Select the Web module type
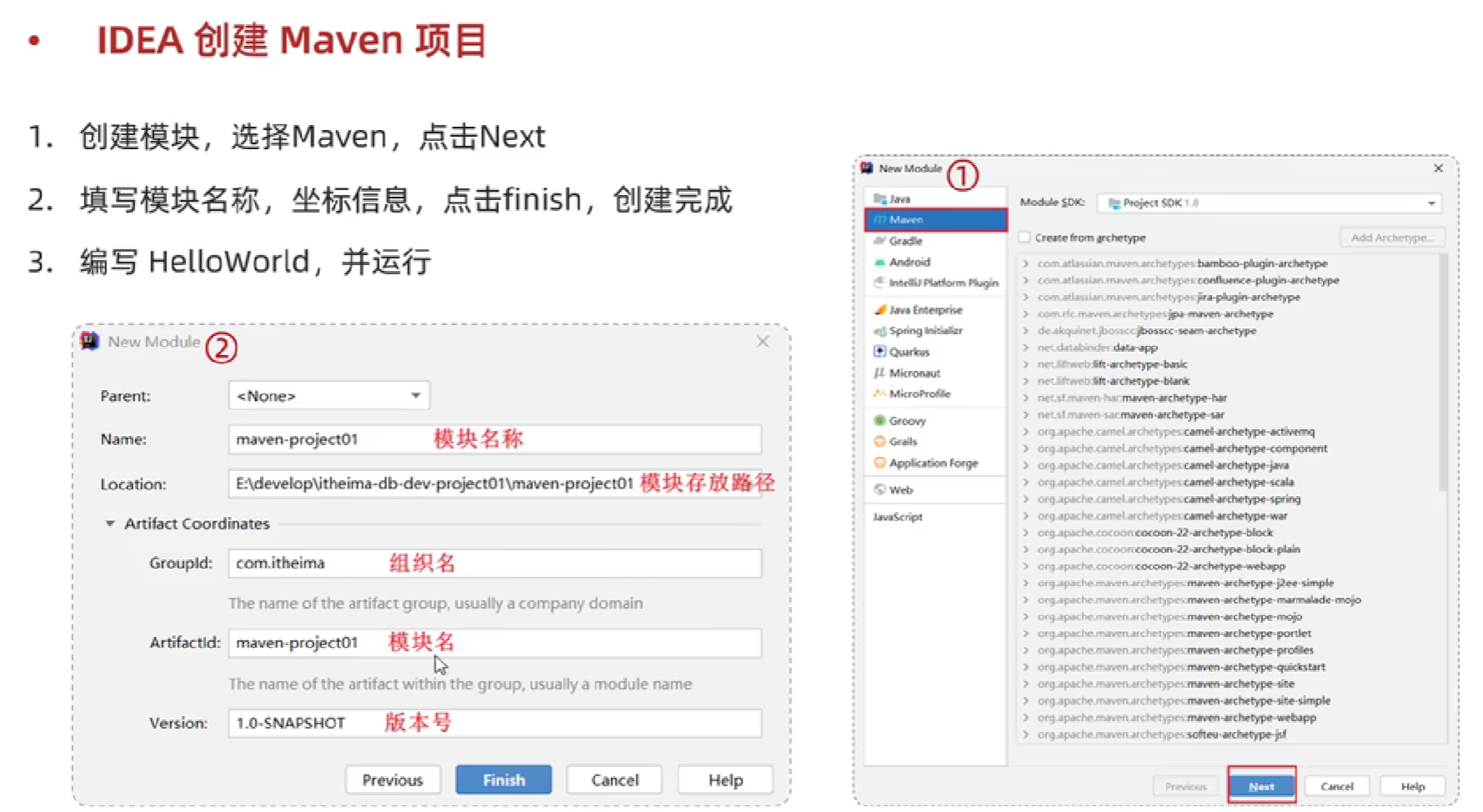 click(x=935, y=489)
